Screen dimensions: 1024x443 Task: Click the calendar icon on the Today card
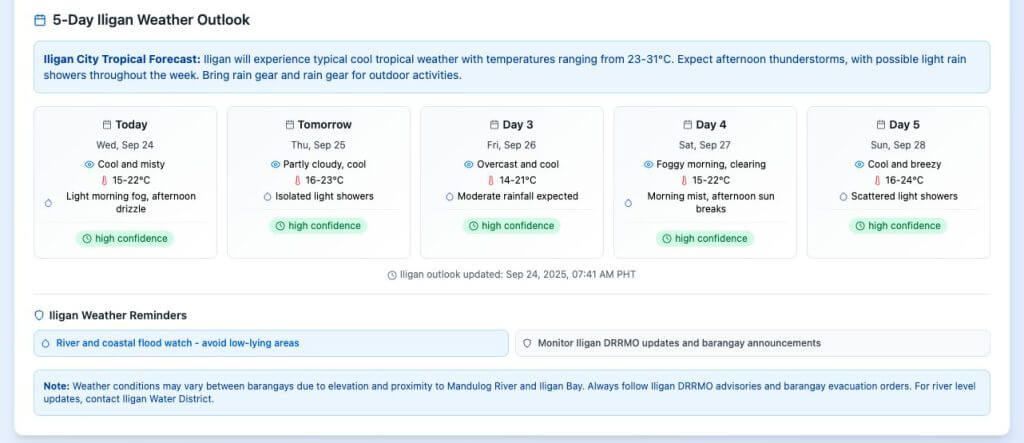click(107, 125)
